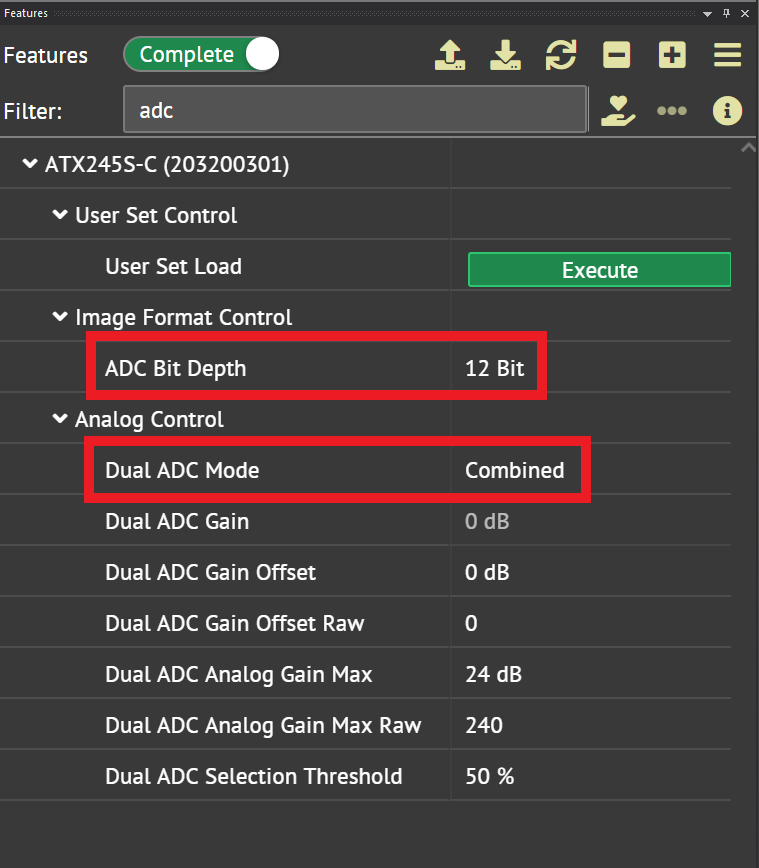Open the info icon

pyautogui.click(x=727, y=110)
